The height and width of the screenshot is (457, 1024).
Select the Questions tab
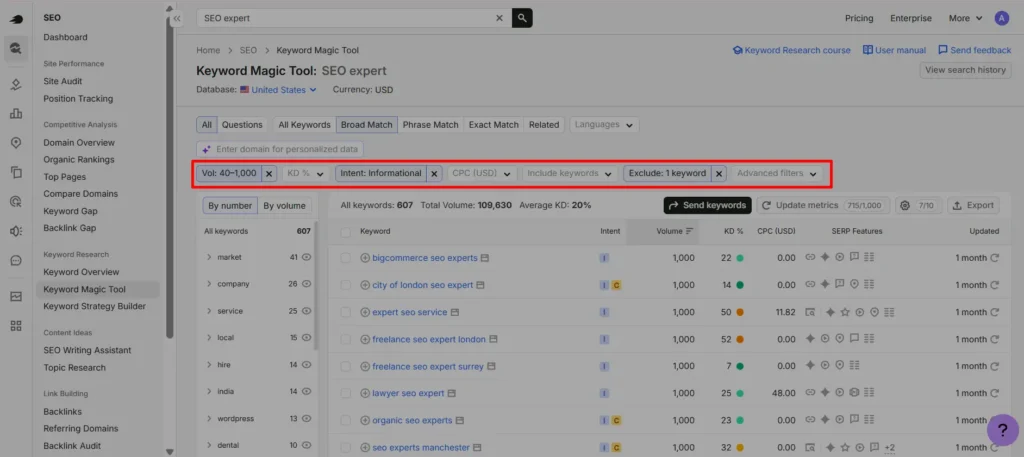(242, 125)
